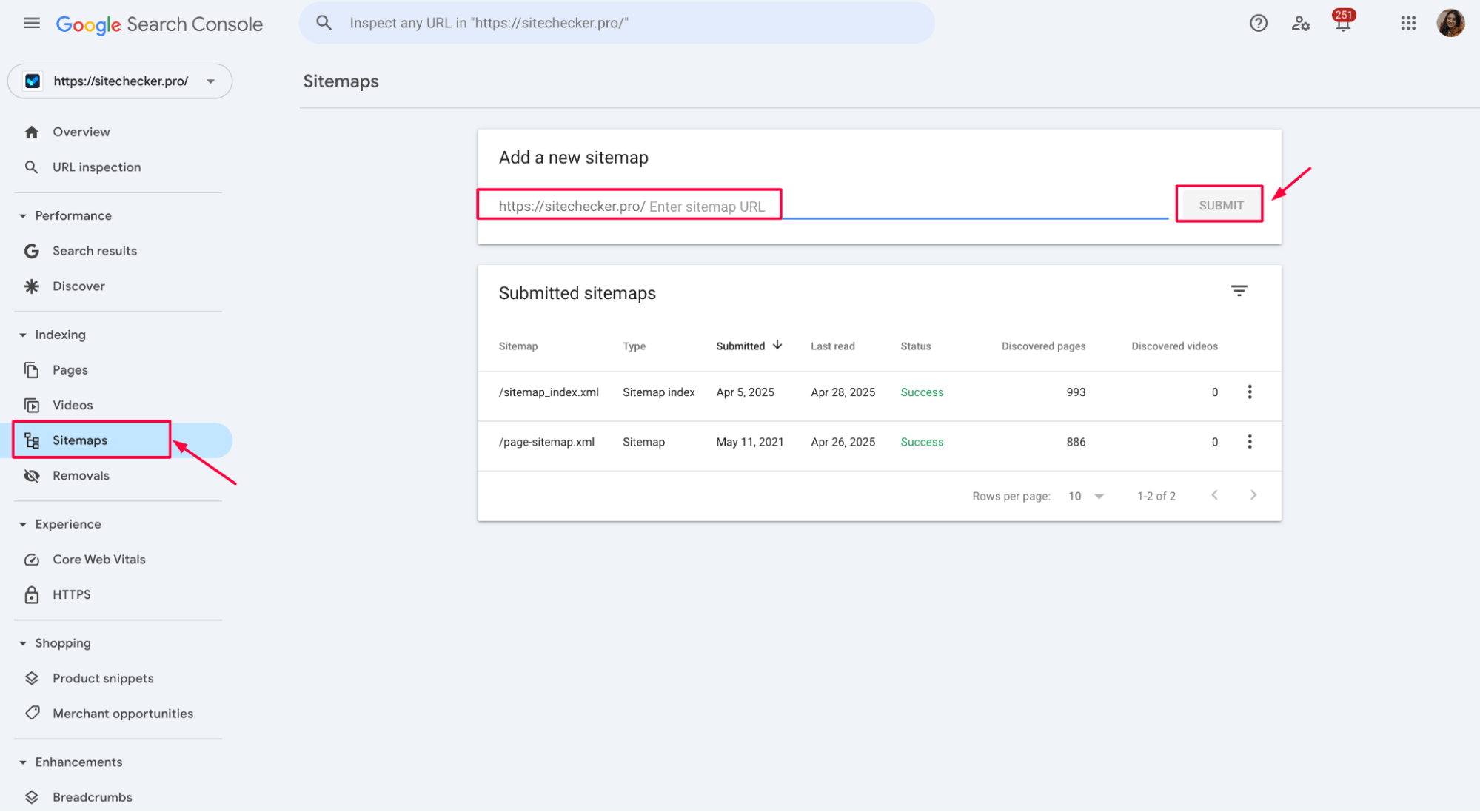Click the URL inspection magnifier icon
Viewport: 1480px width, 812px height.
coord(31,167)
